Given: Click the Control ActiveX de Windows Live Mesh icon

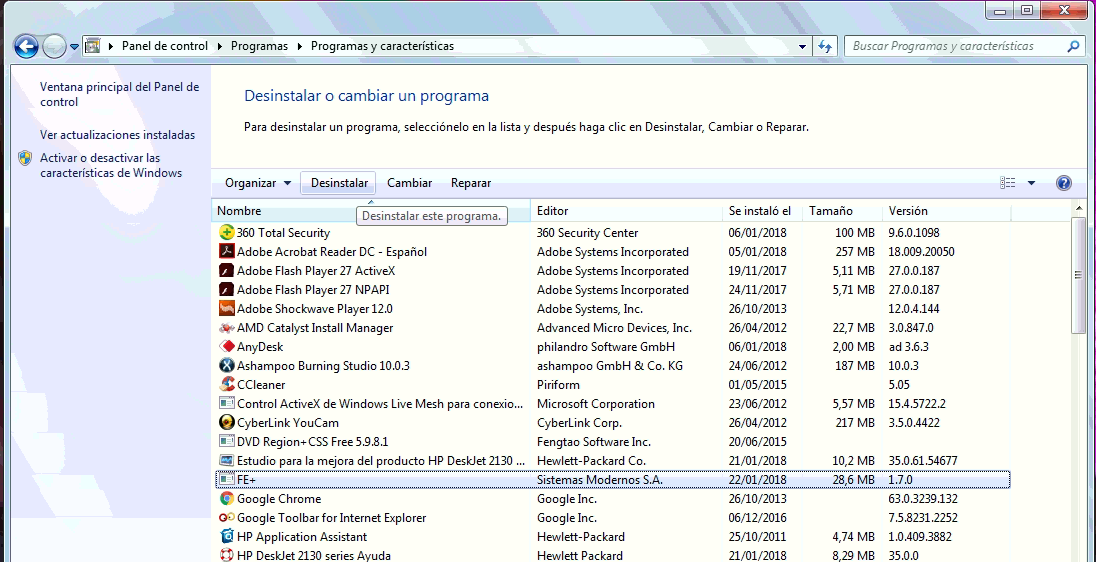Looking at the screenshot, I should (x=226, y=403).
